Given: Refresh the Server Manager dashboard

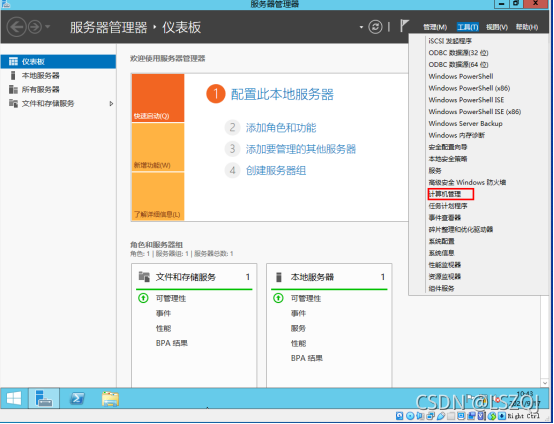Looking at the screenshot, I should tap(375, 27).
